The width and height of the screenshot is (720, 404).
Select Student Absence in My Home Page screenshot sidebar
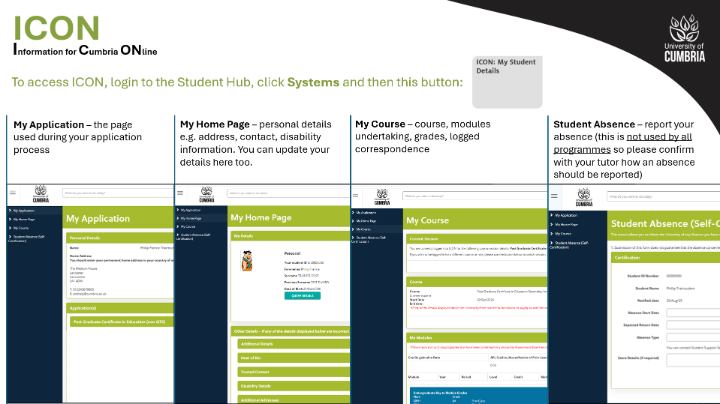193,236
